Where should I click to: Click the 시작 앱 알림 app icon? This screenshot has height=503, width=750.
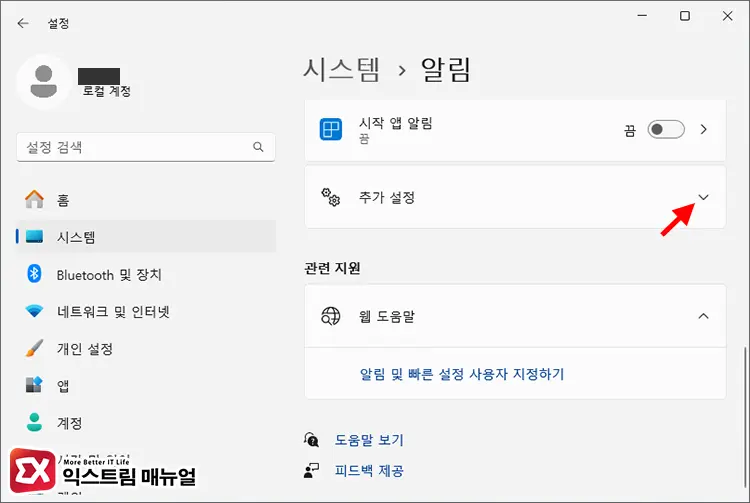point(331,129)
